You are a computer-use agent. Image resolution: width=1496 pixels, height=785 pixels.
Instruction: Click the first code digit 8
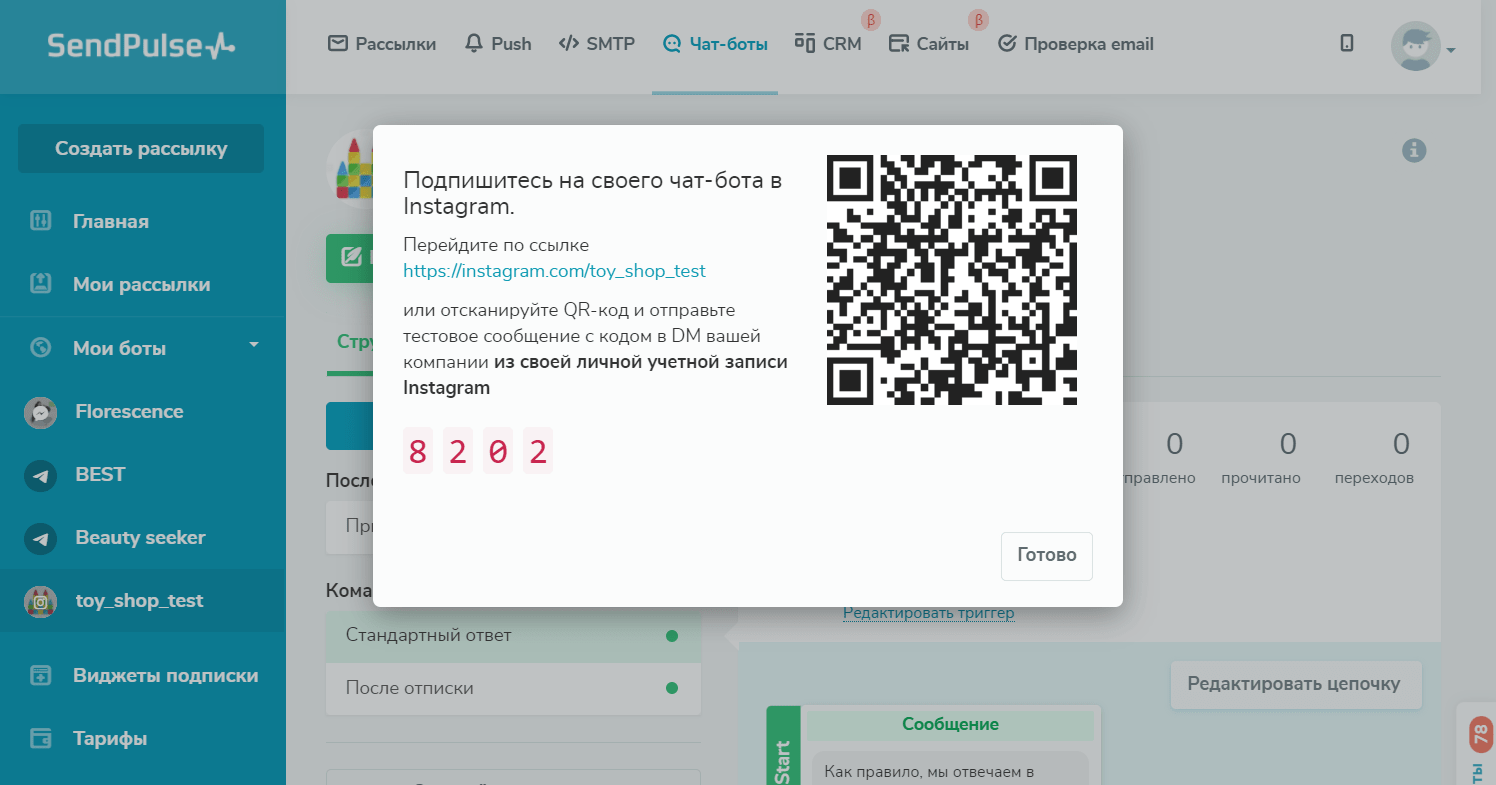click(418, 452)
